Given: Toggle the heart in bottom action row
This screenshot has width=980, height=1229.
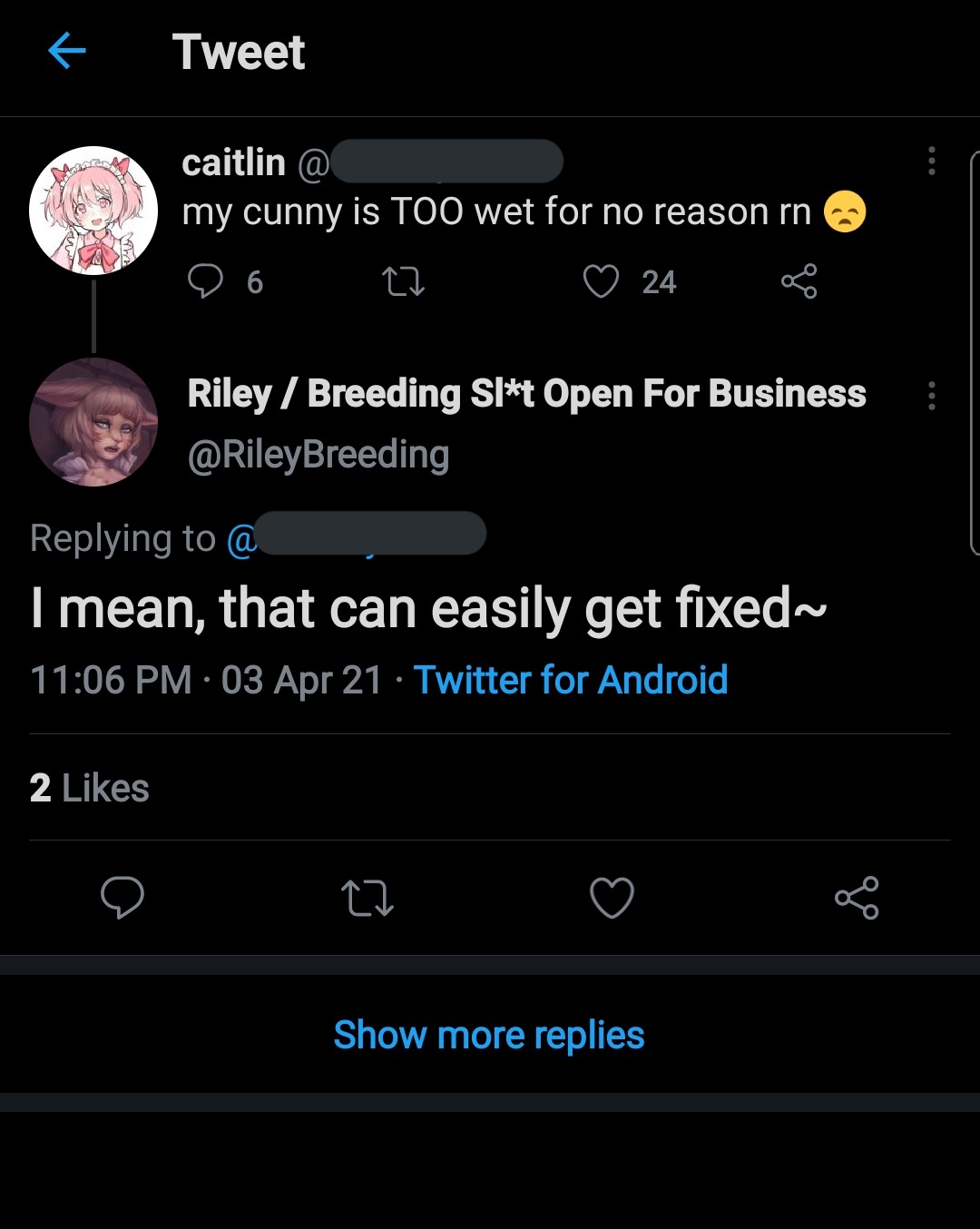Looking at the screenshot, I should pos(612,898).
